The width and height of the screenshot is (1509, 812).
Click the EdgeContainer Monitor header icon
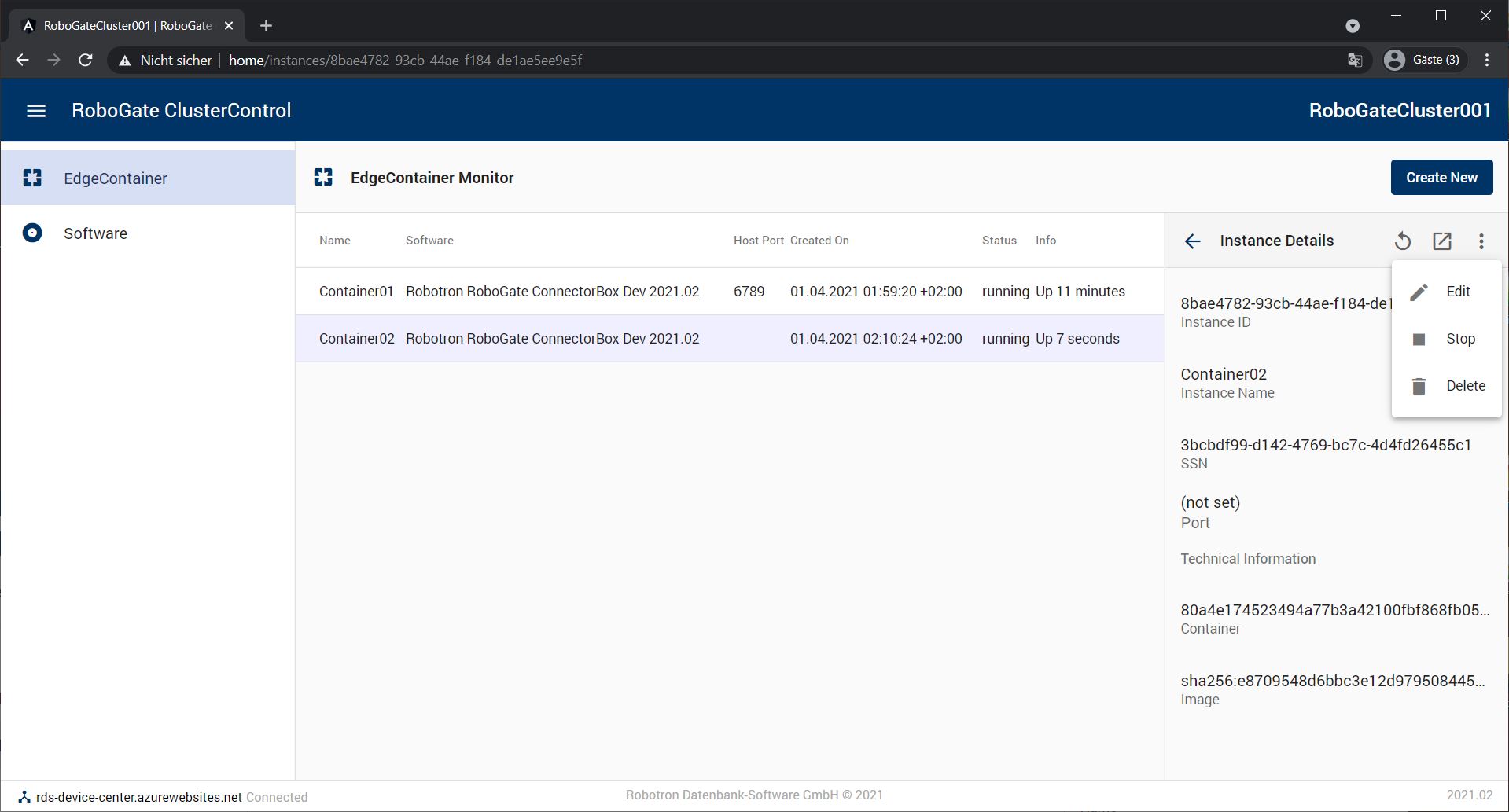coord(323,178)
